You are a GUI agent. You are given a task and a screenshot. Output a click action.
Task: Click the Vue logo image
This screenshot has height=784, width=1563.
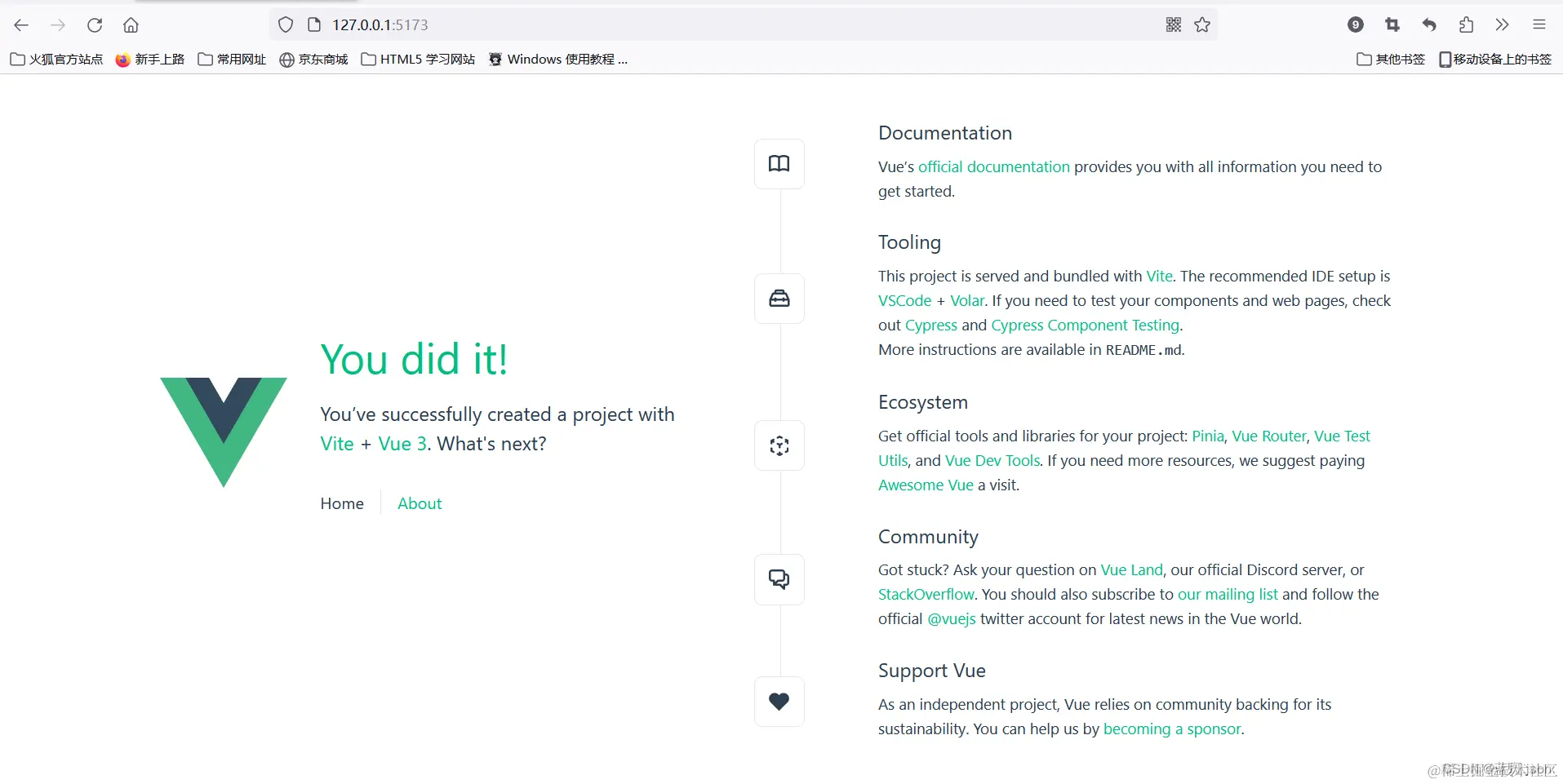pyautogui.click(x=224, y=432)
